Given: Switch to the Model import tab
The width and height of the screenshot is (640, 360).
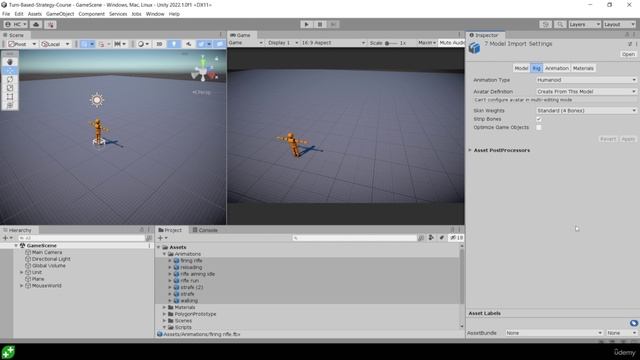Looking at the screenshot, I should 521,68.
